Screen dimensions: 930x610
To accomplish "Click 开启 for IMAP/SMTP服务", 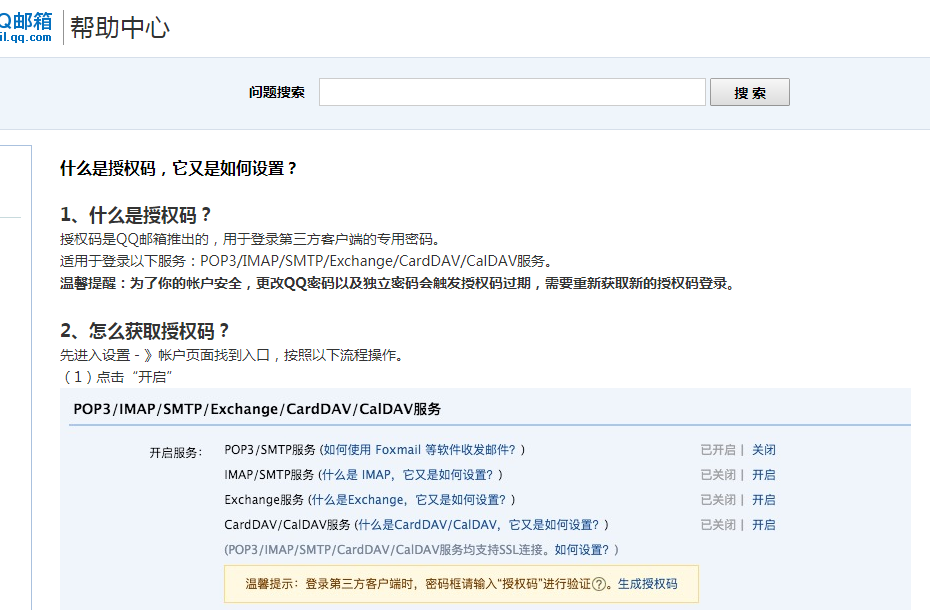I will [763, 475].
